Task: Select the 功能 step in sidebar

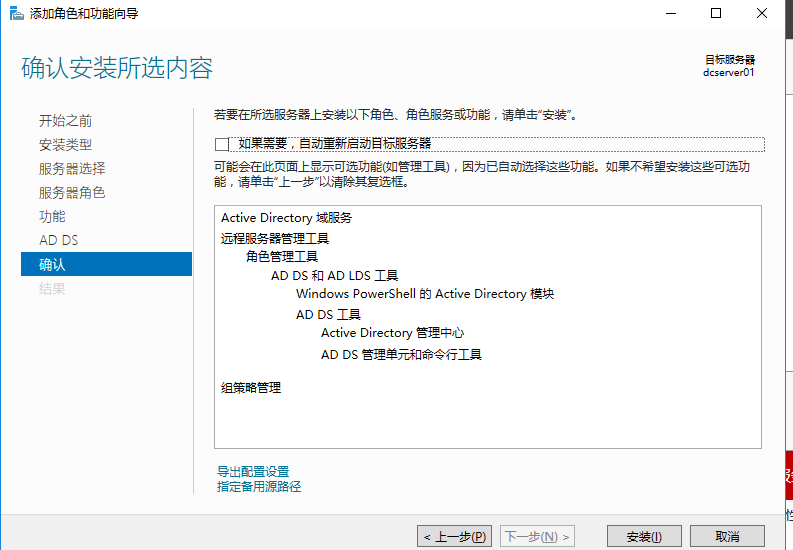Action: click(53, 216)
